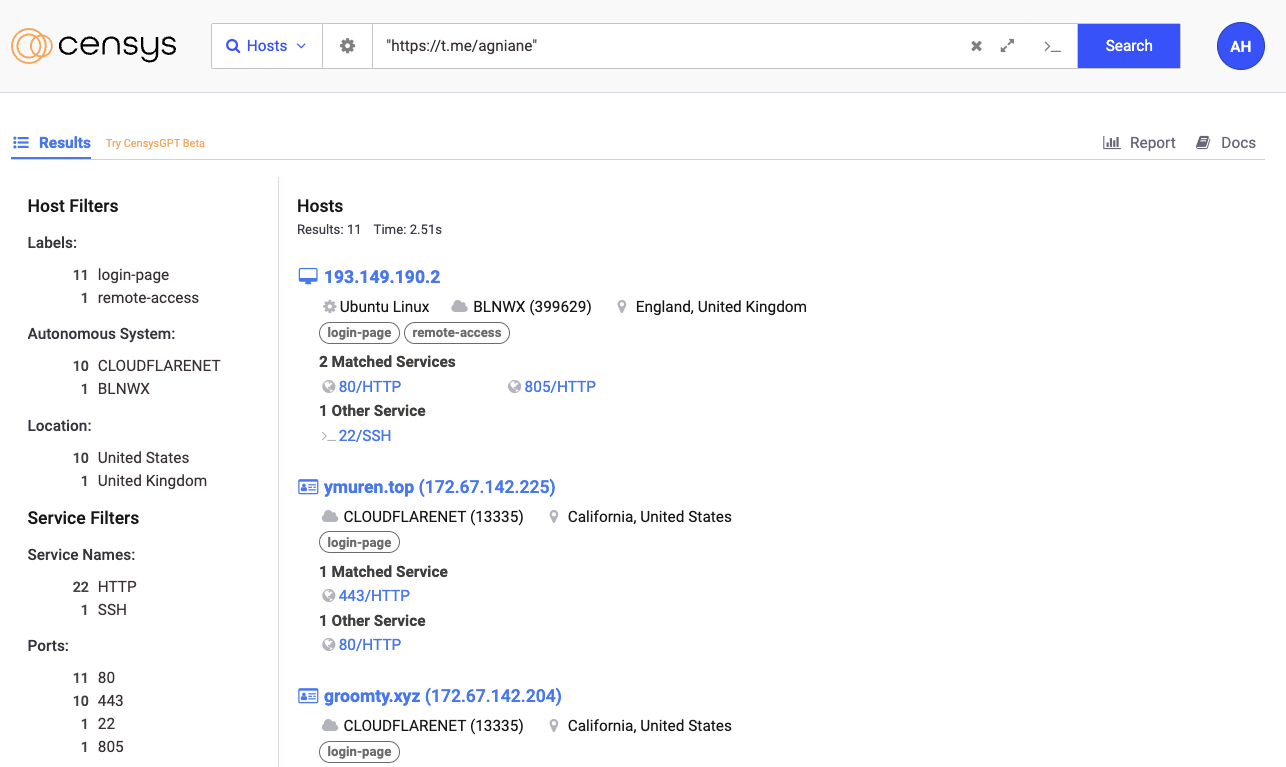Open Try CensysGPT Beta tab

point(155,144)
